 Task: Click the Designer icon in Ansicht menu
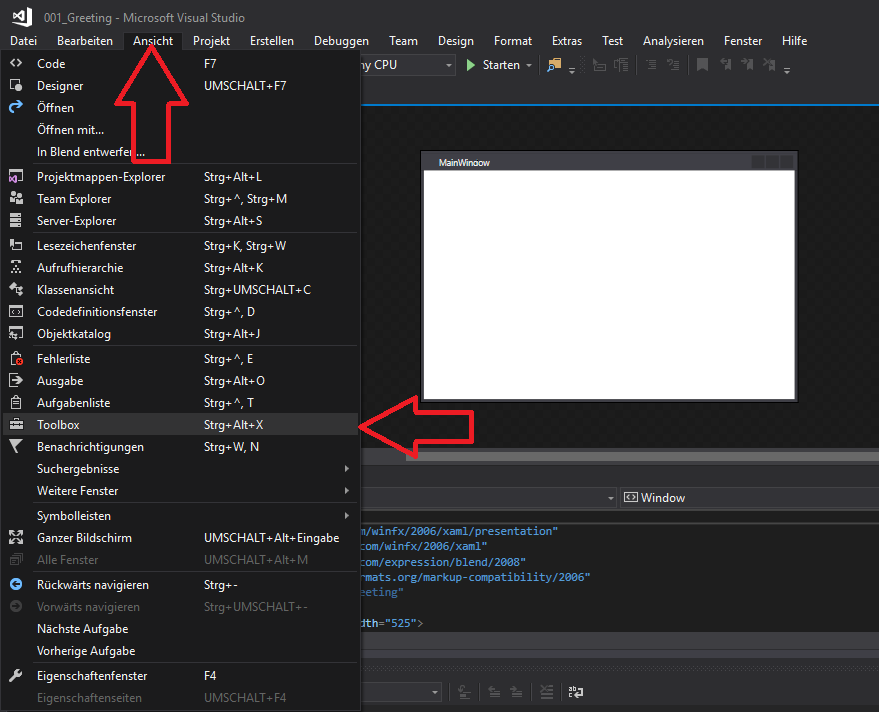(x=16, y=85)
